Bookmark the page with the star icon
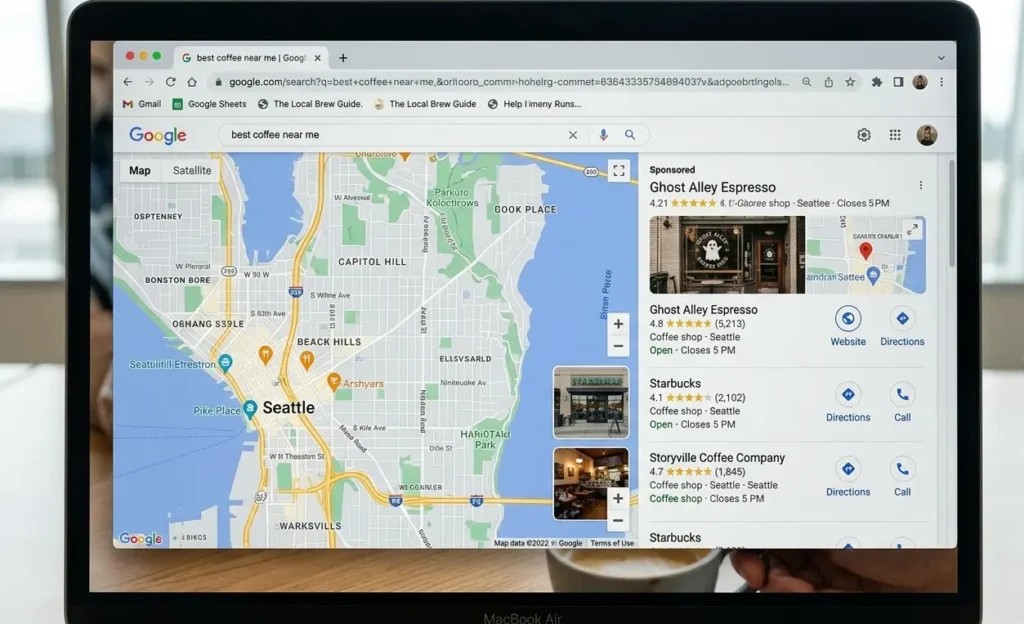This screenshot has height=624, width=1024. [x=850, y=81]
